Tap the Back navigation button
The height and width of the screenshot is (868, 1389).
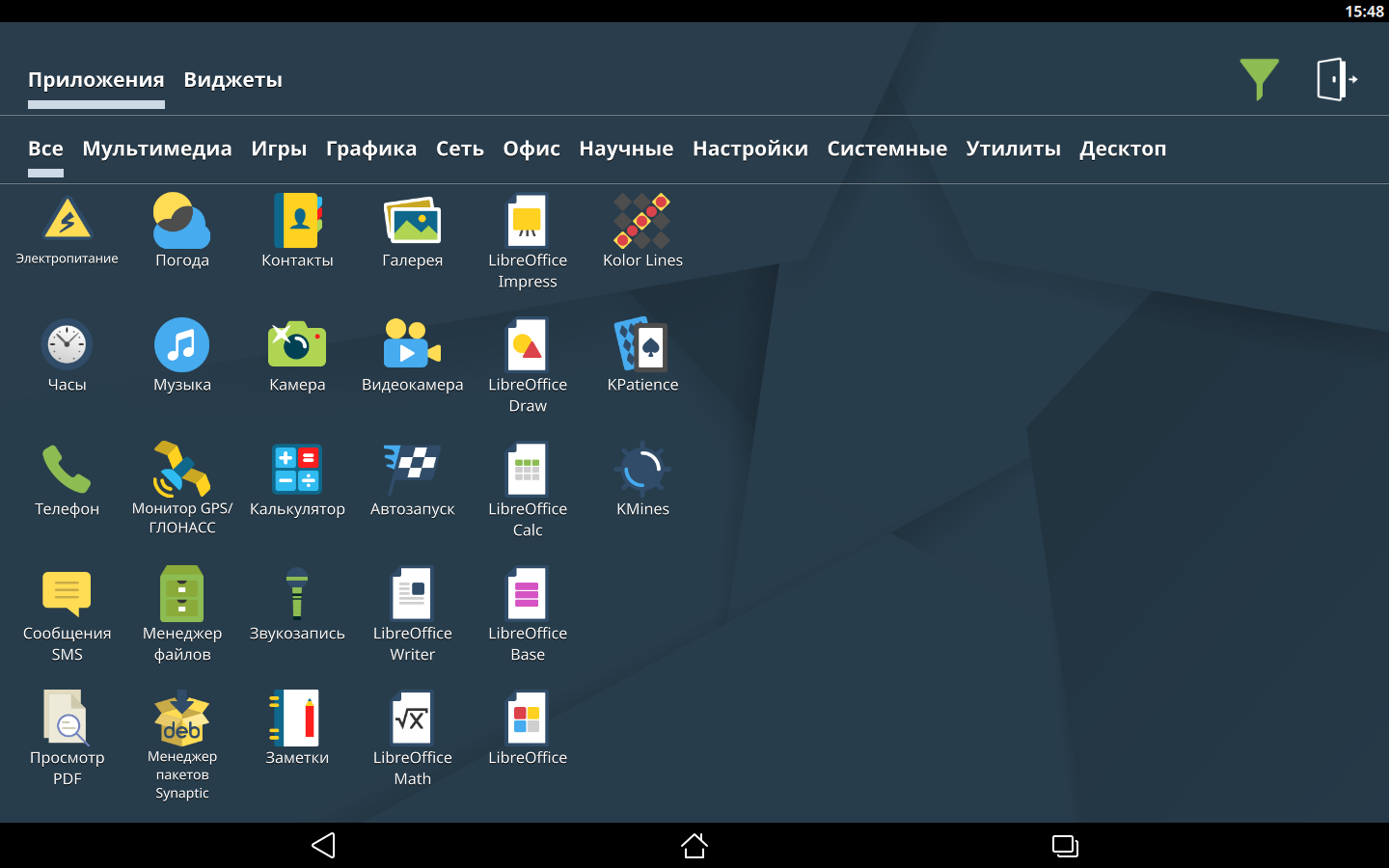point(324,846)
